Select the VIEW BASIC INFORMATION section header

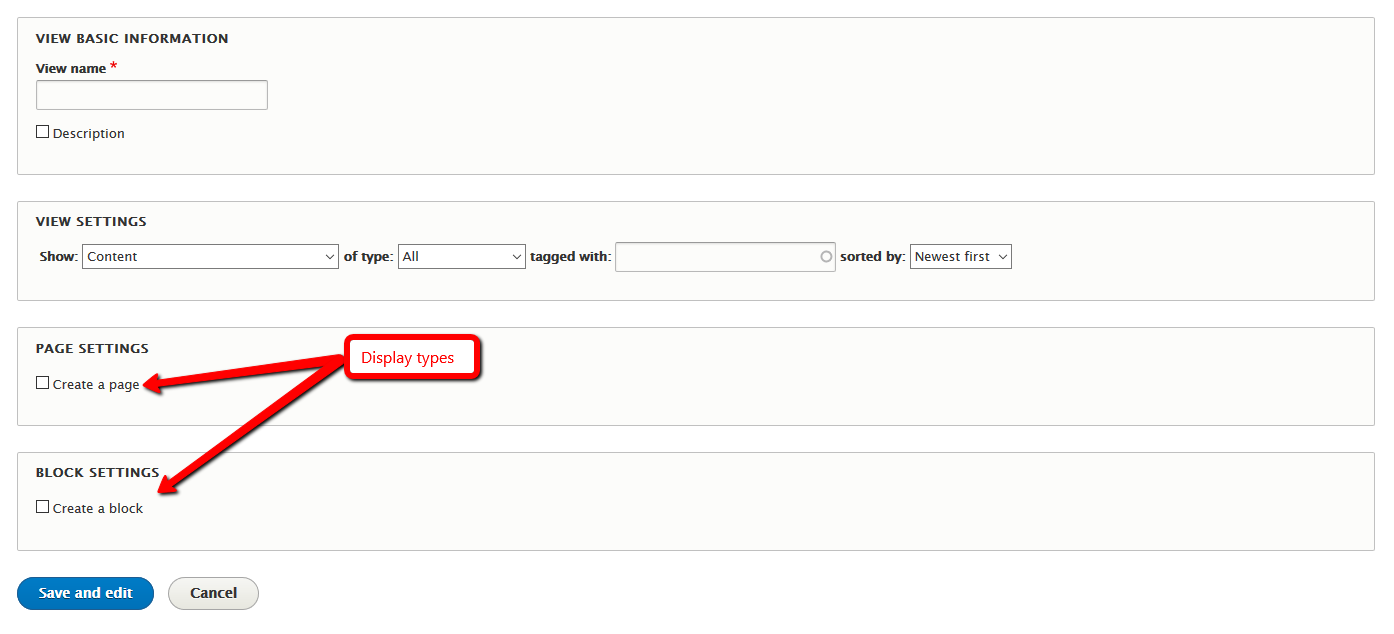click(131, 38)
